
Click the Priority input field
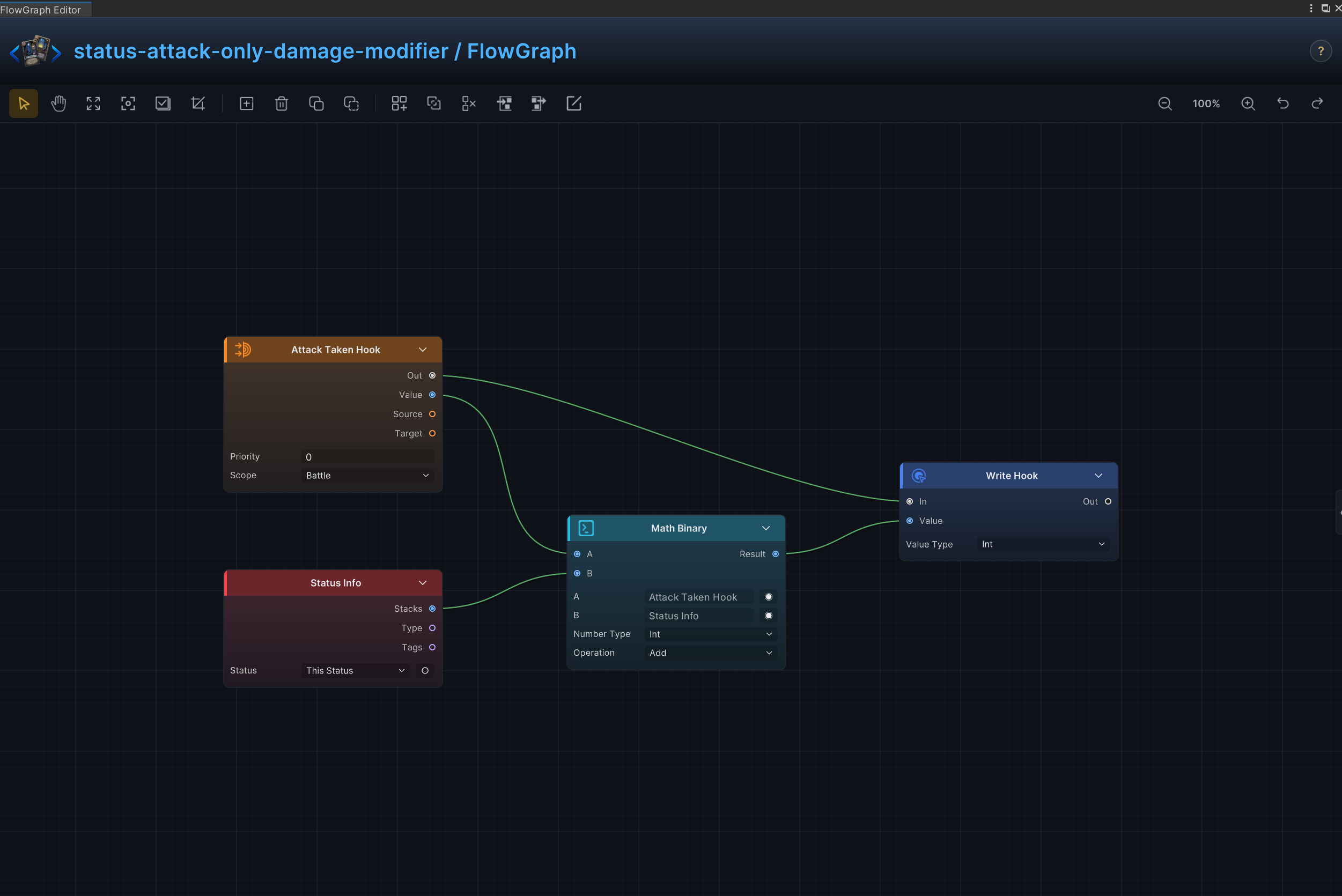point(367,456)
